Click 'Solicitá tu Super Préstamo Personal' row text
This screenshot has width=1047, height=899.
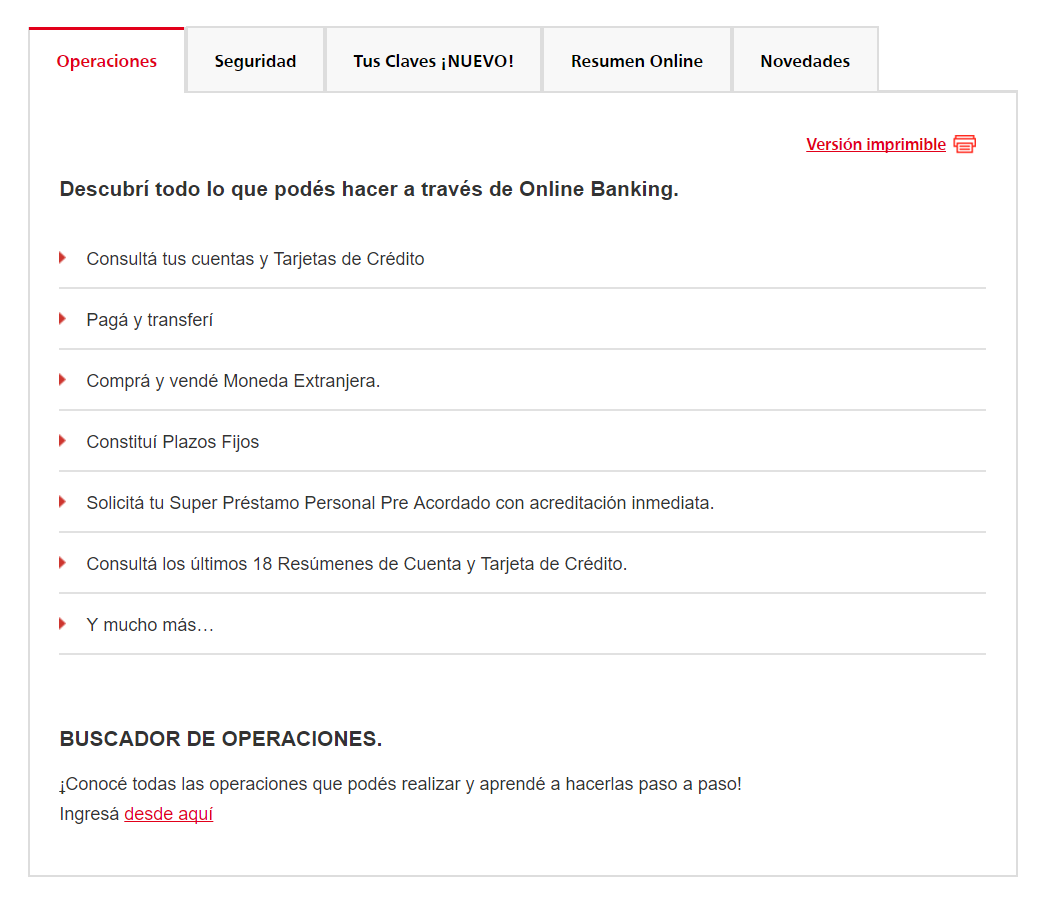[x=400, y=503]
